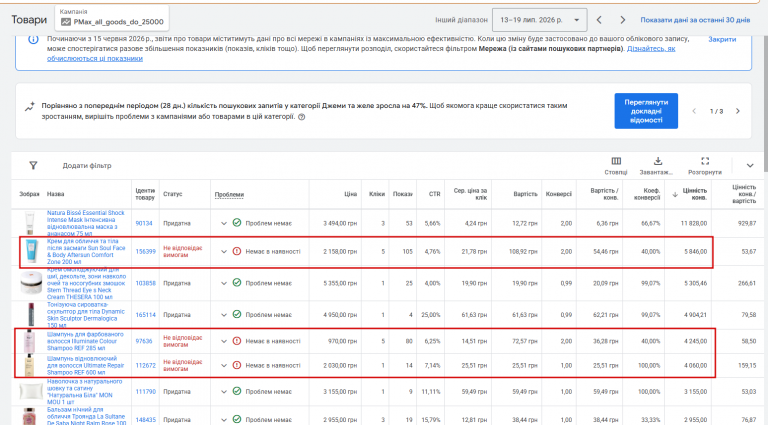This screenshot has height=425, width=768.
Task: Expand the problems chevron for item 156399
Action: (224, 252)
